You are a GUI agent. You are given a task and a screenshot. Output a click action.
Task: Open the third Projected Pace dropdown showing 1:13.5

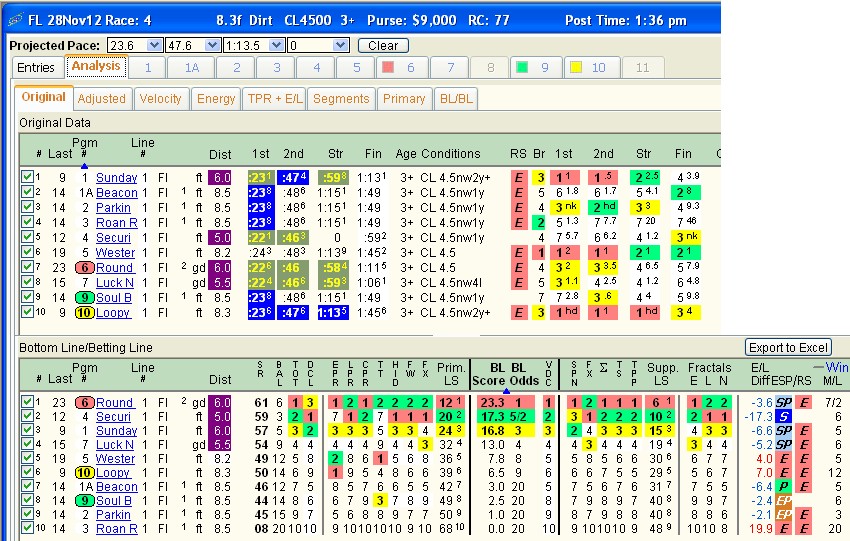(276, 46)
